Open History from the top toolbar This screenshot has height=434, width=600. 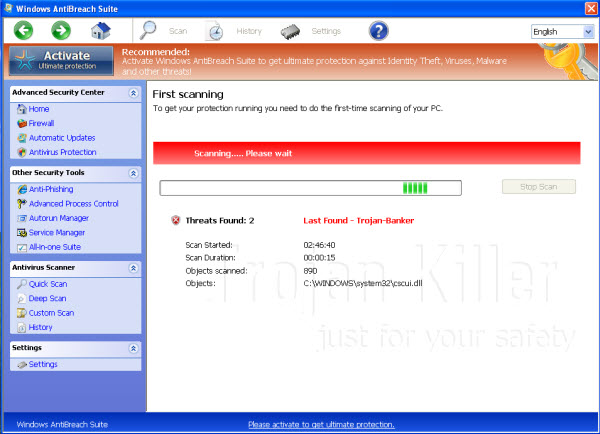pos(215,30)
